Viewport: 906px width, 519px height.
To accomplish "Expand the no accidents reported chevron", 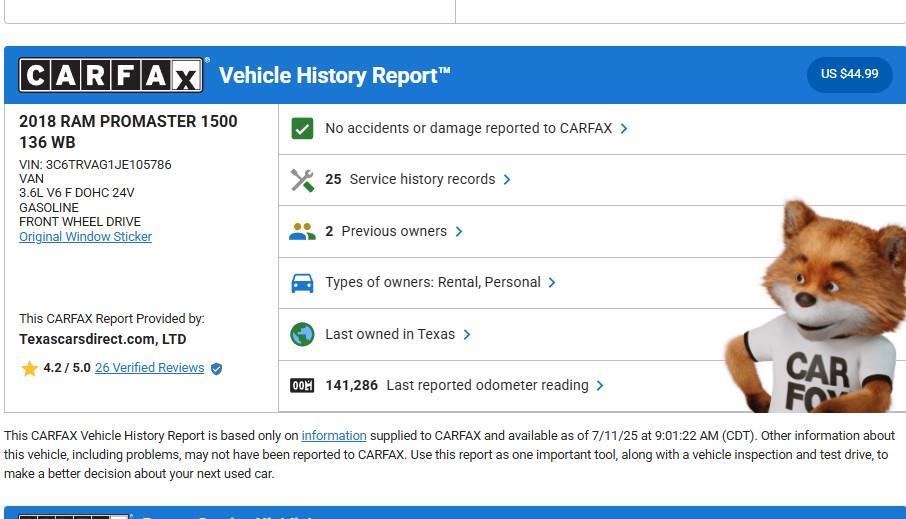I will (624, 129).
